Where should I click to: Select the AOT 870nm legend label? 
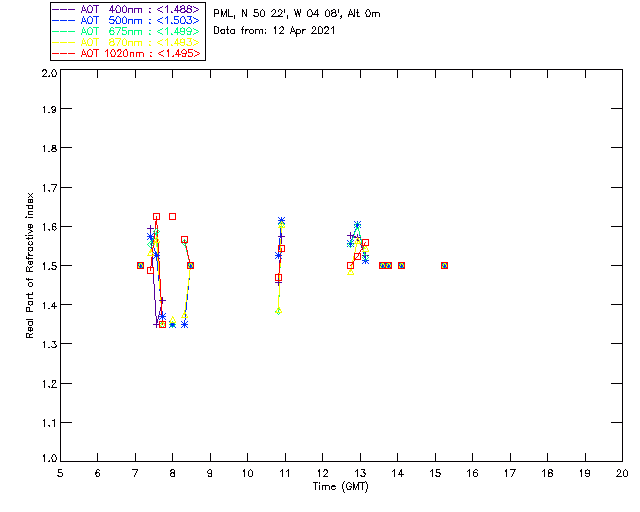140,42
